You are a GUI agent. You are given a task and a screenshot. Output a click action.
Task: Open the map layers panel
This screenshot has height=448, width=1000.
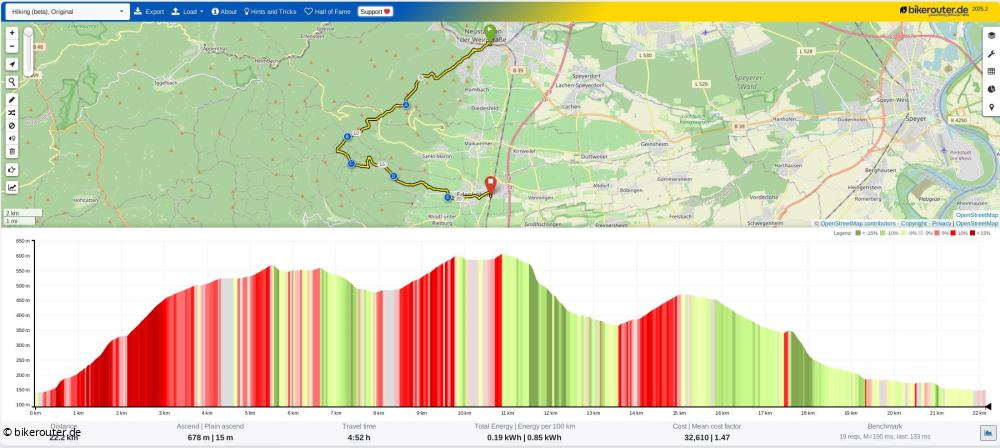tap(991, 35)
